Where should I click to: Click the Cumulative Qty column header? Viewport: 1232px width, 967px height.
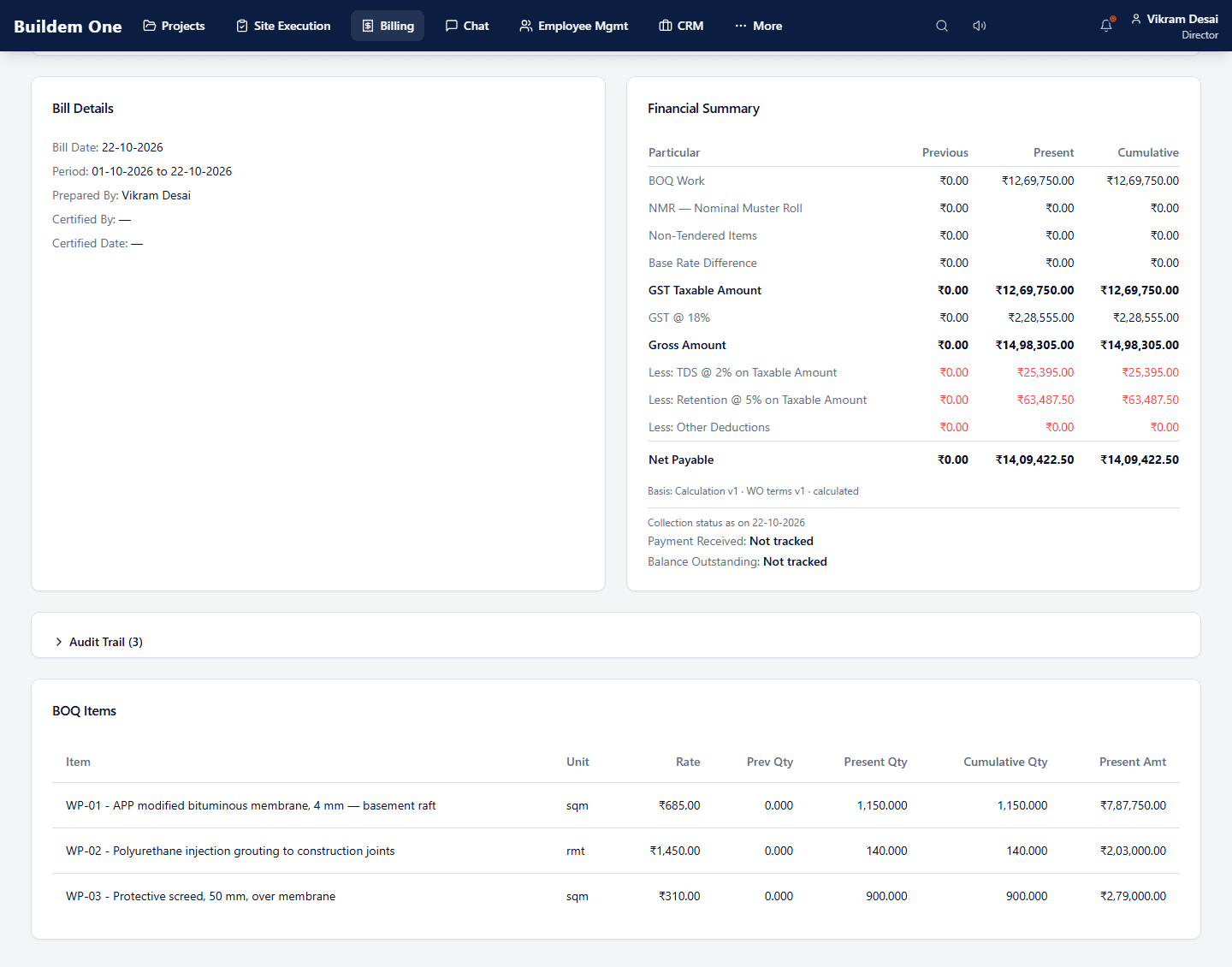[1005, 762]
